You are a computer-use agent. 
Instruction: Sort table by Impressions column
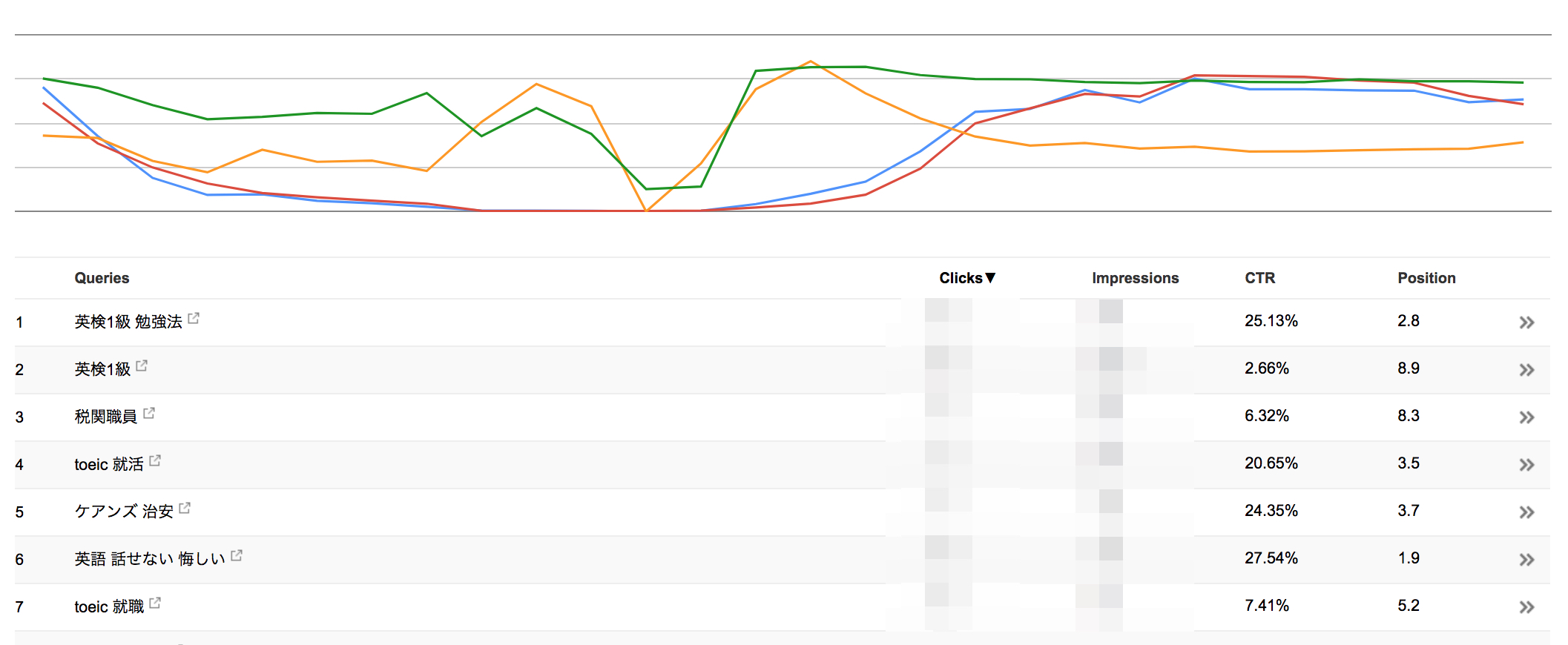click(1135, 278)
